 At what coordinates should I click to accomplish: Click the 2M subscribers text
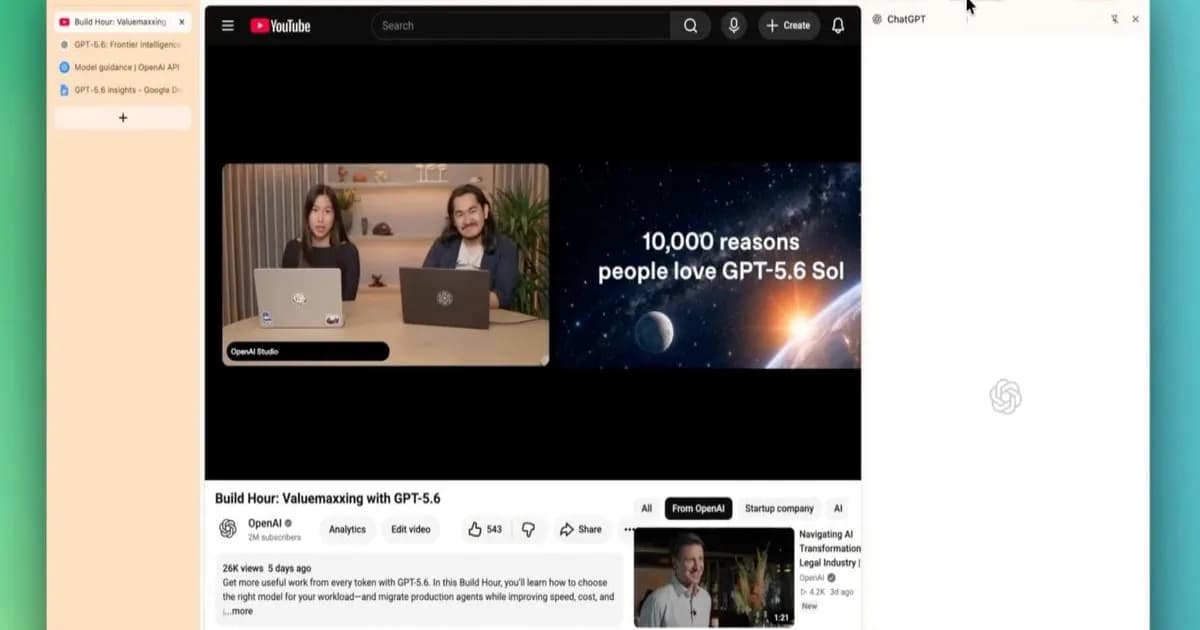(275, 537)
